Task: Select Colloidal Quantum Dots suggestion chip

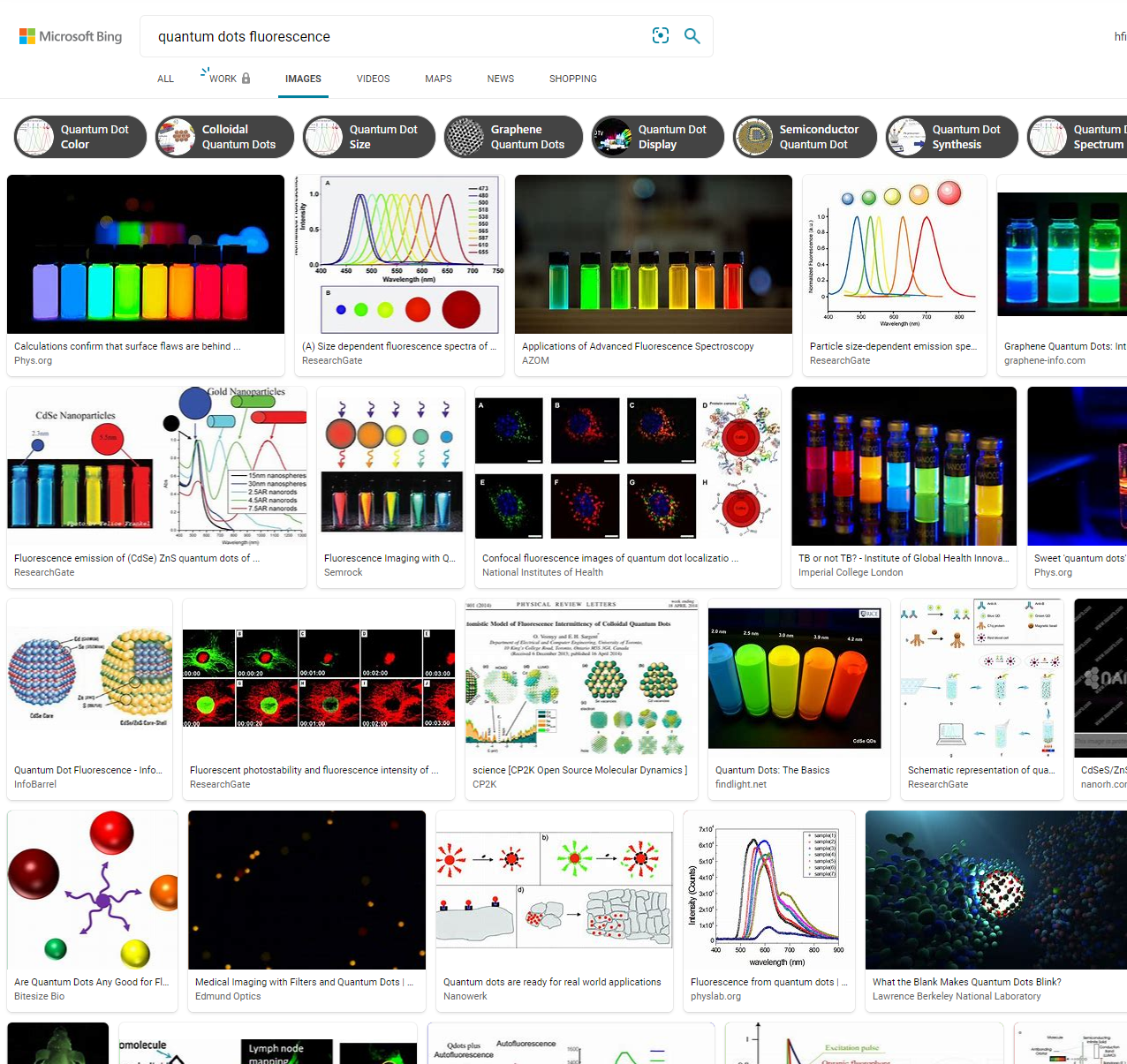Action: point(224,137)
